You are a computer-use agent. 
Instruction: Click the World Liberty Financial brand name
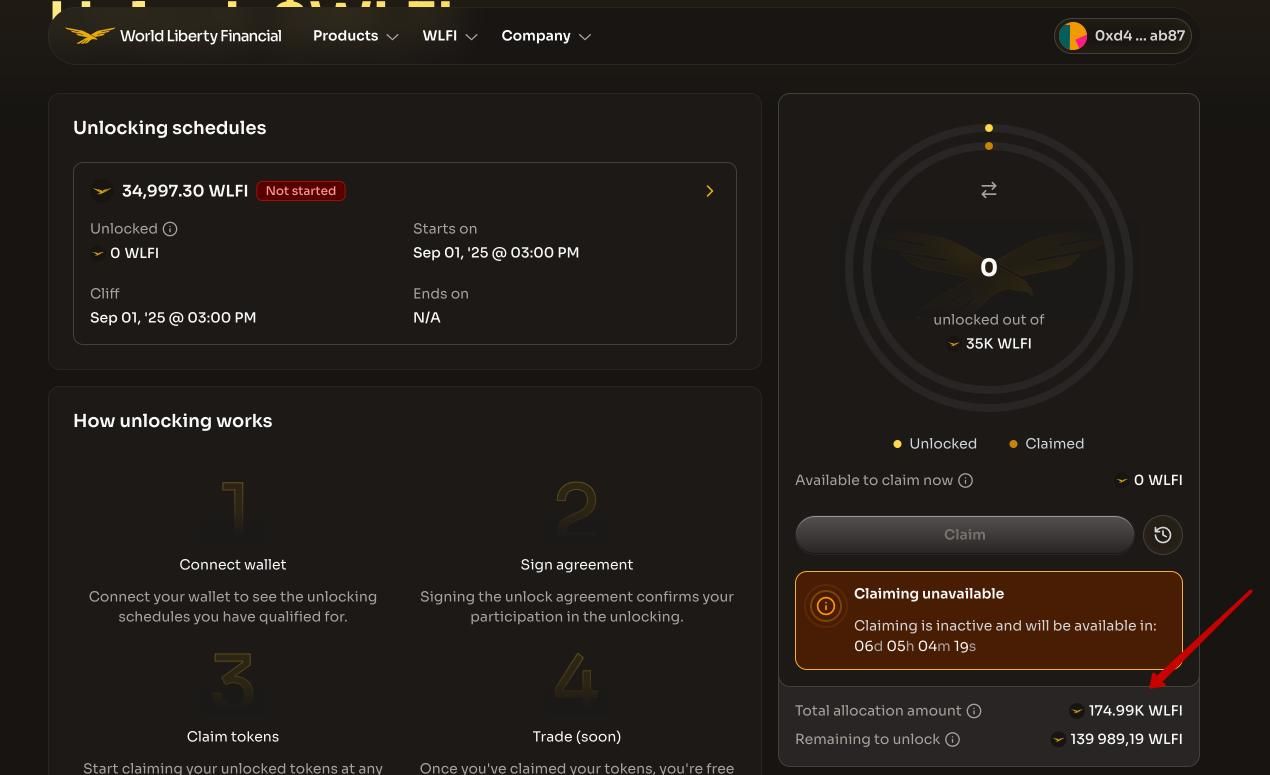click(201, 36)
